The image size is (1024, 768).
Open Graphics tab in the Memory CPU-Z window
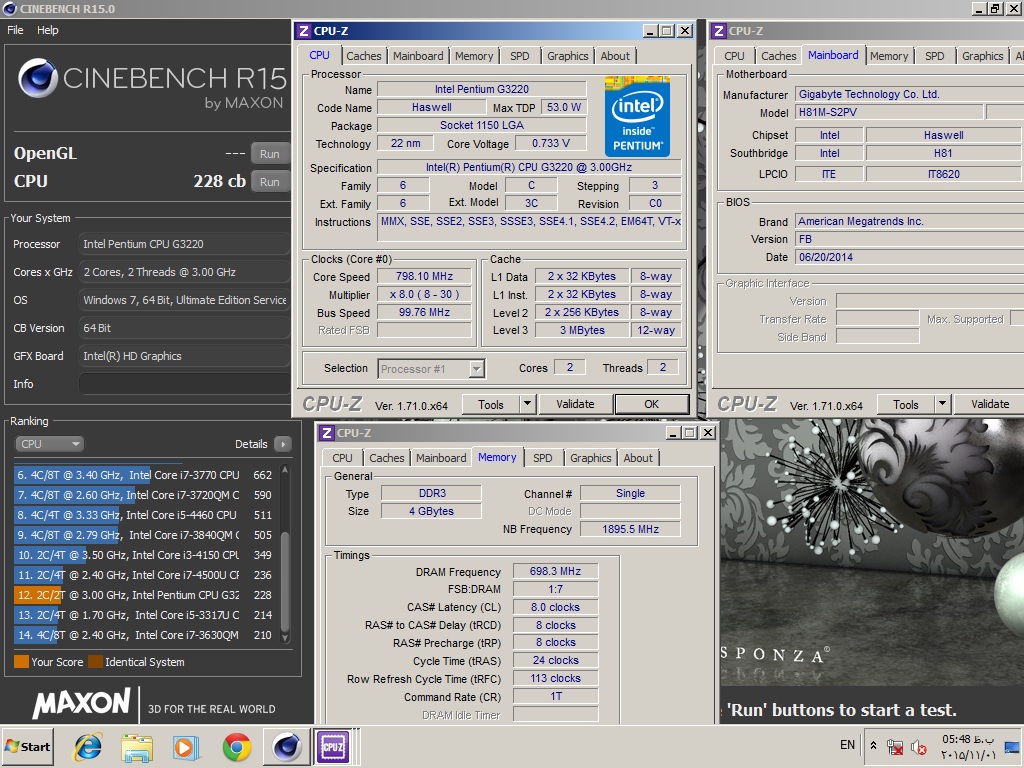590,458
